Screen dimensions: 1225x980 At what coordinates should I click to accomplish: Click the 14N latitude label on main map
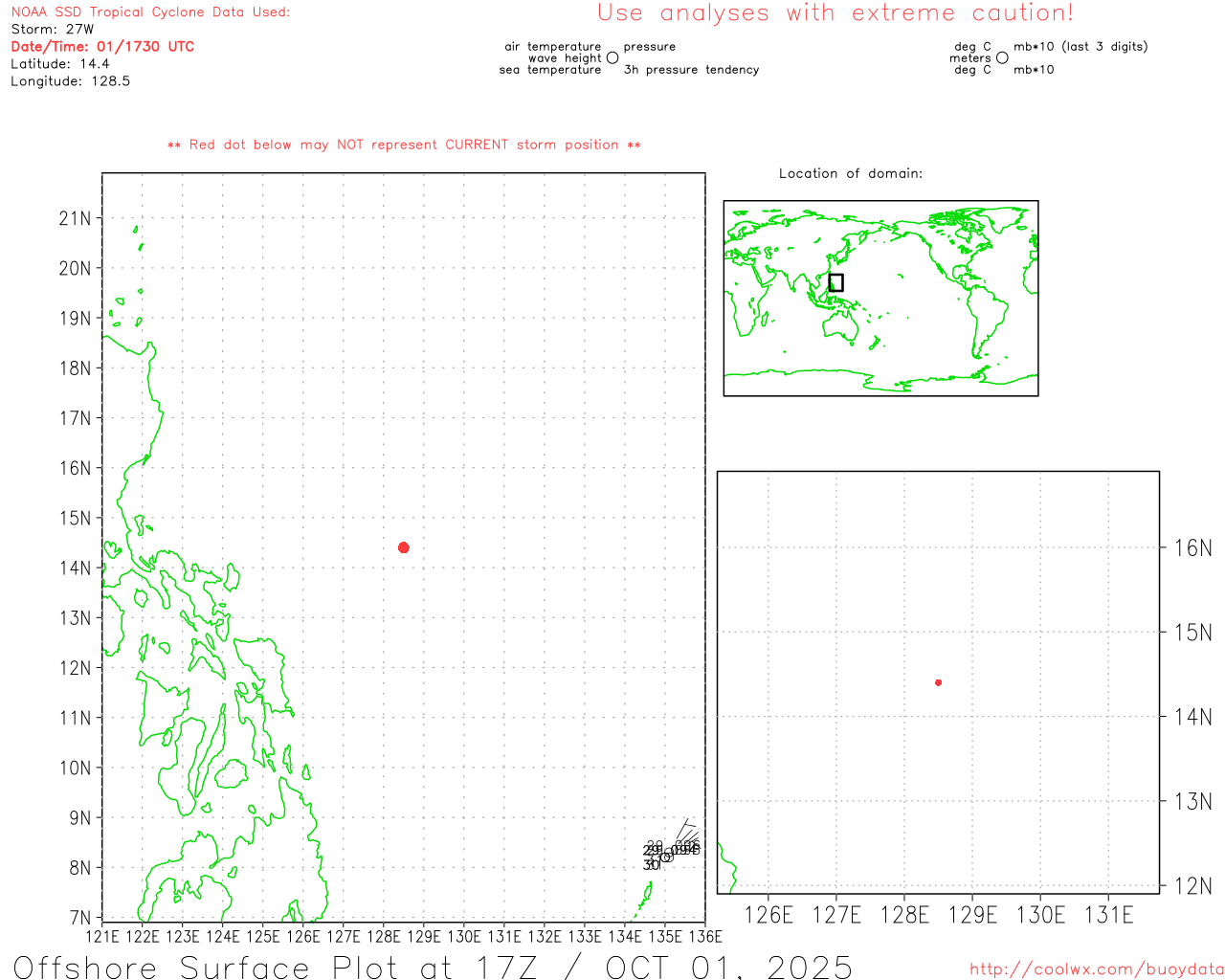(x=75, y=568)
